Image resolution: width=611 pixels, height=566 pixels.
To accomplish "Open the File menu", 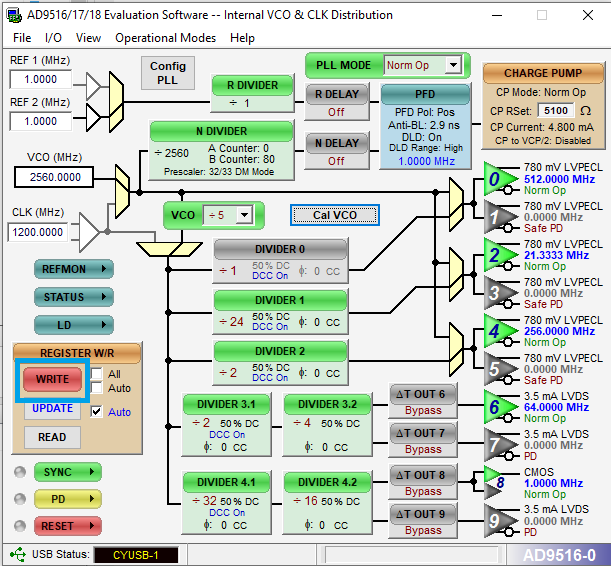I will (x=22, y=38).
